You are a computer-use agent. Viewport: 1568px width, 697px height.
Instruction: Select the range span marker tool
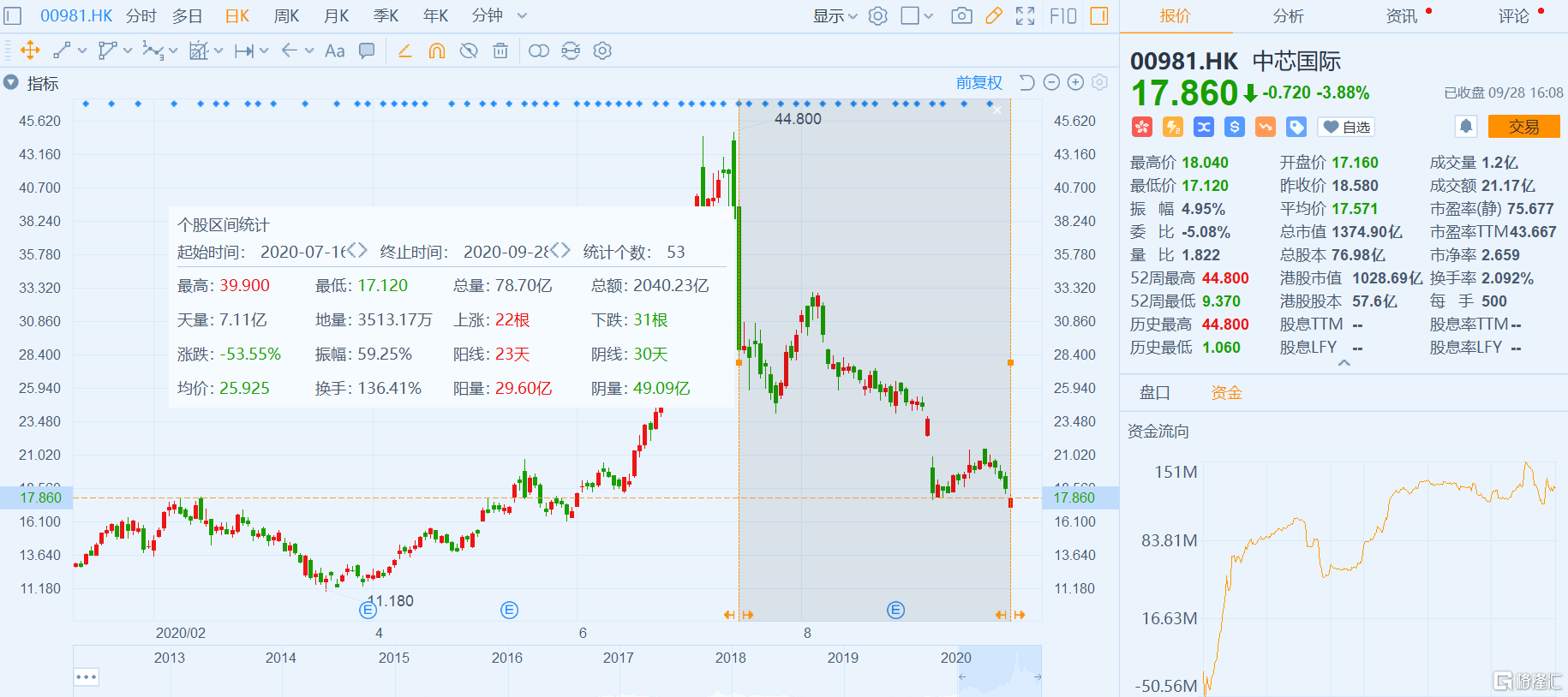[x=244, y=51]
